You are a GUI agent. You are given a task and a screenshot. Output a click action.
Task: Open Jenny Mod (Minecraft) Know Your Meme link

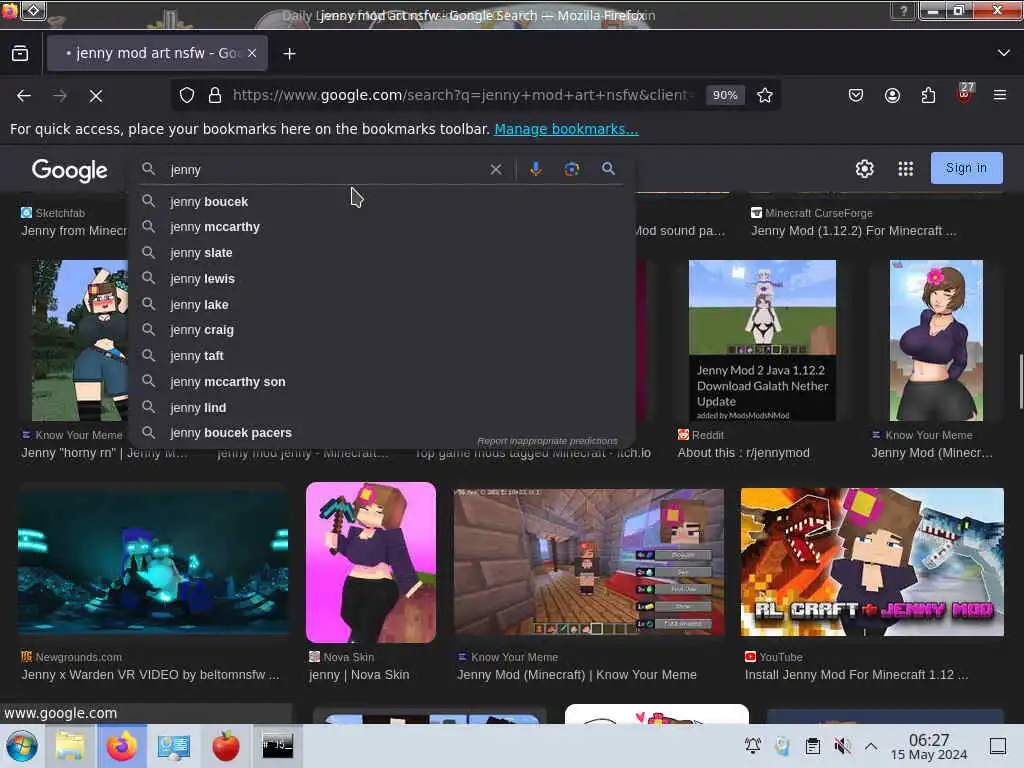577,675
